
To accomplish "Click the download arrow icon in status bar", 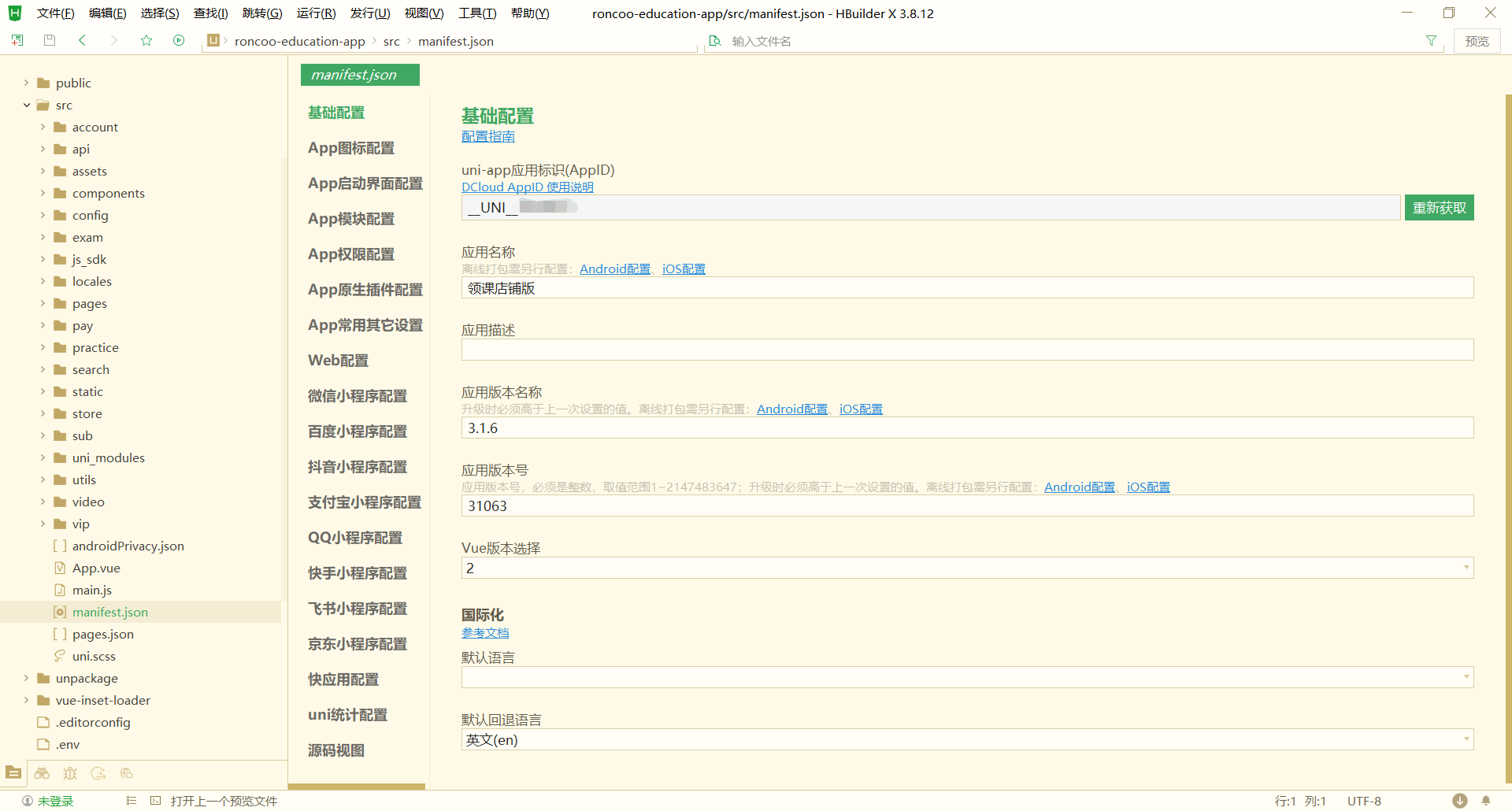I will tap(1460, 801).
